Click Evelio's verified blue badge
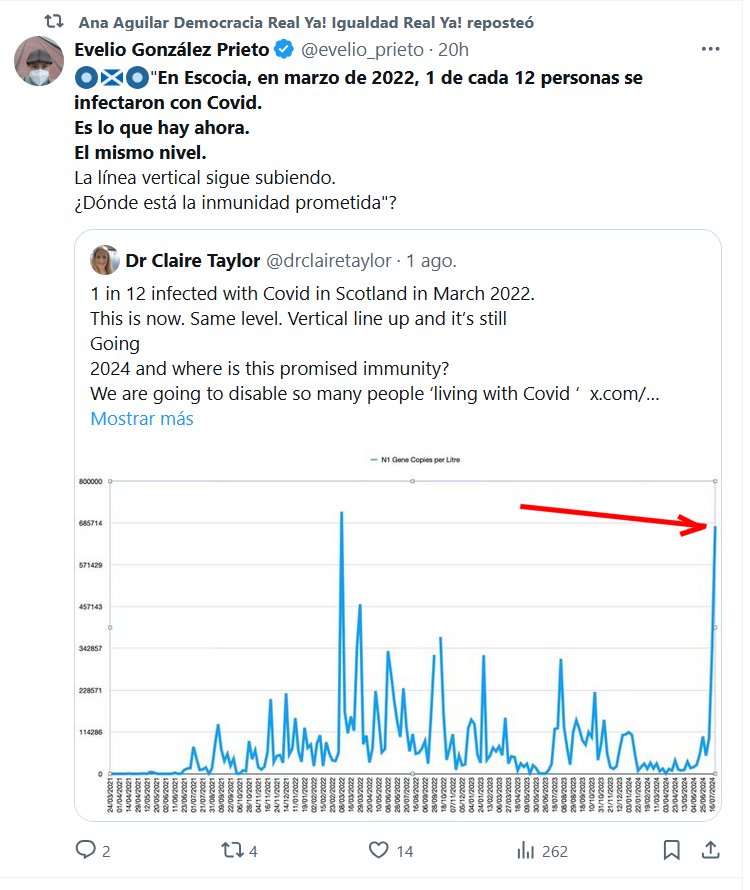750x890 pixels. click(284, 49)
